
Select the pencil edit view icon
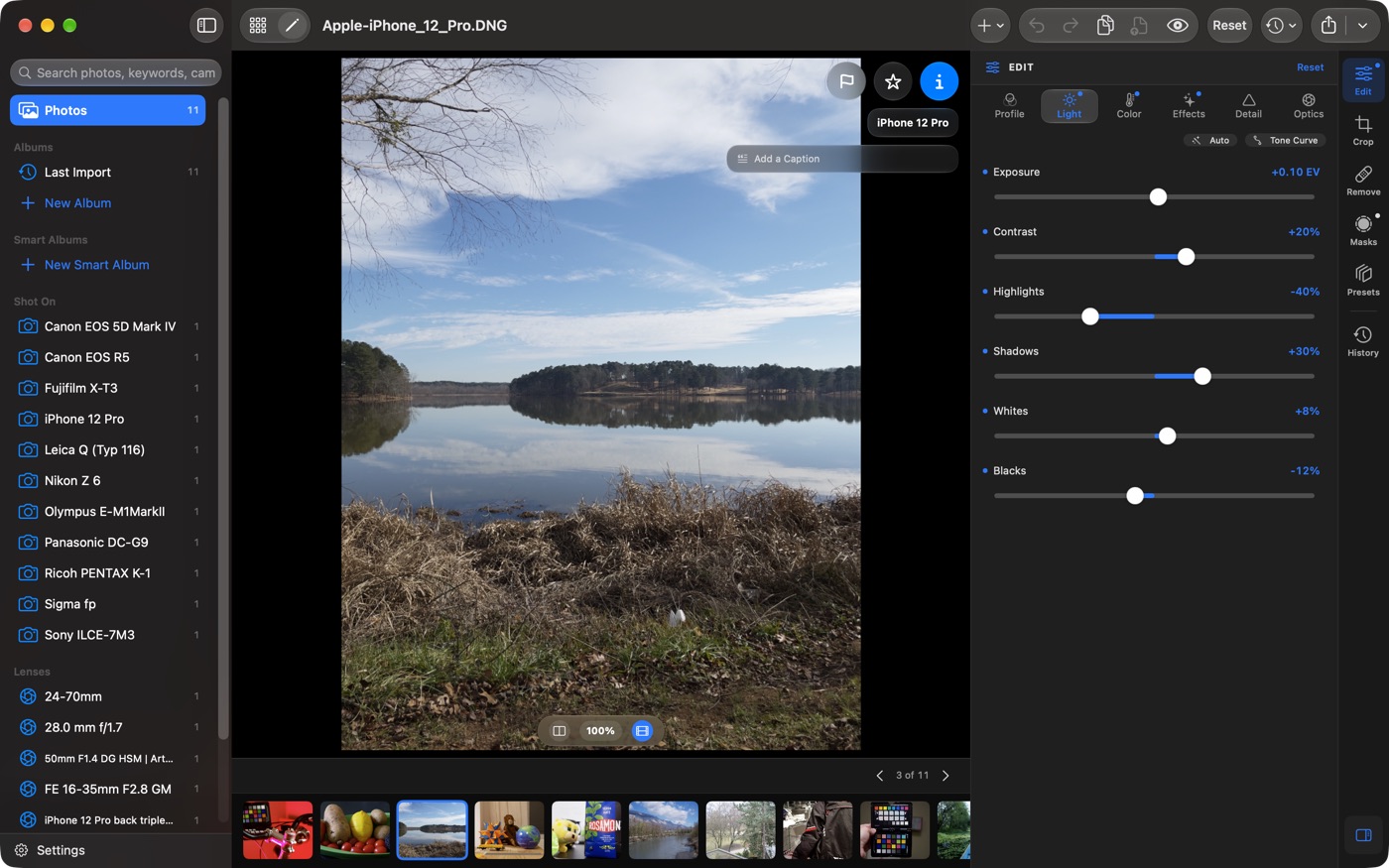[x=292, y=26]
